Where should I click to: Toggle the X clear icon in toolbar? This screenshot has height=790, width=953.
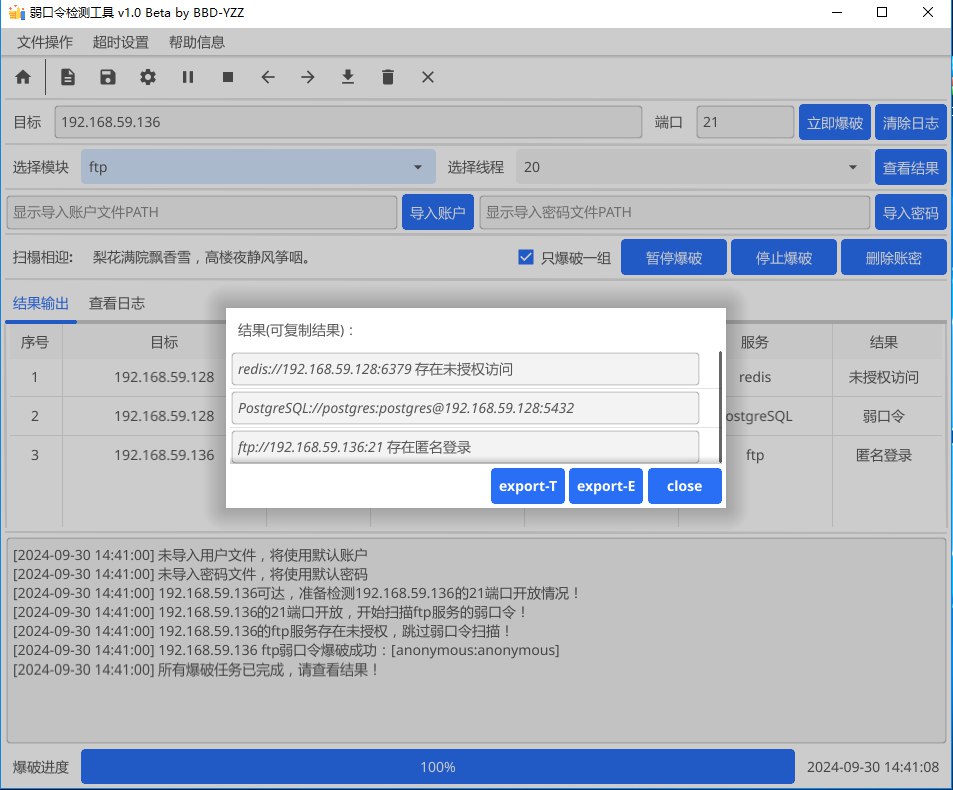(427, 77)
